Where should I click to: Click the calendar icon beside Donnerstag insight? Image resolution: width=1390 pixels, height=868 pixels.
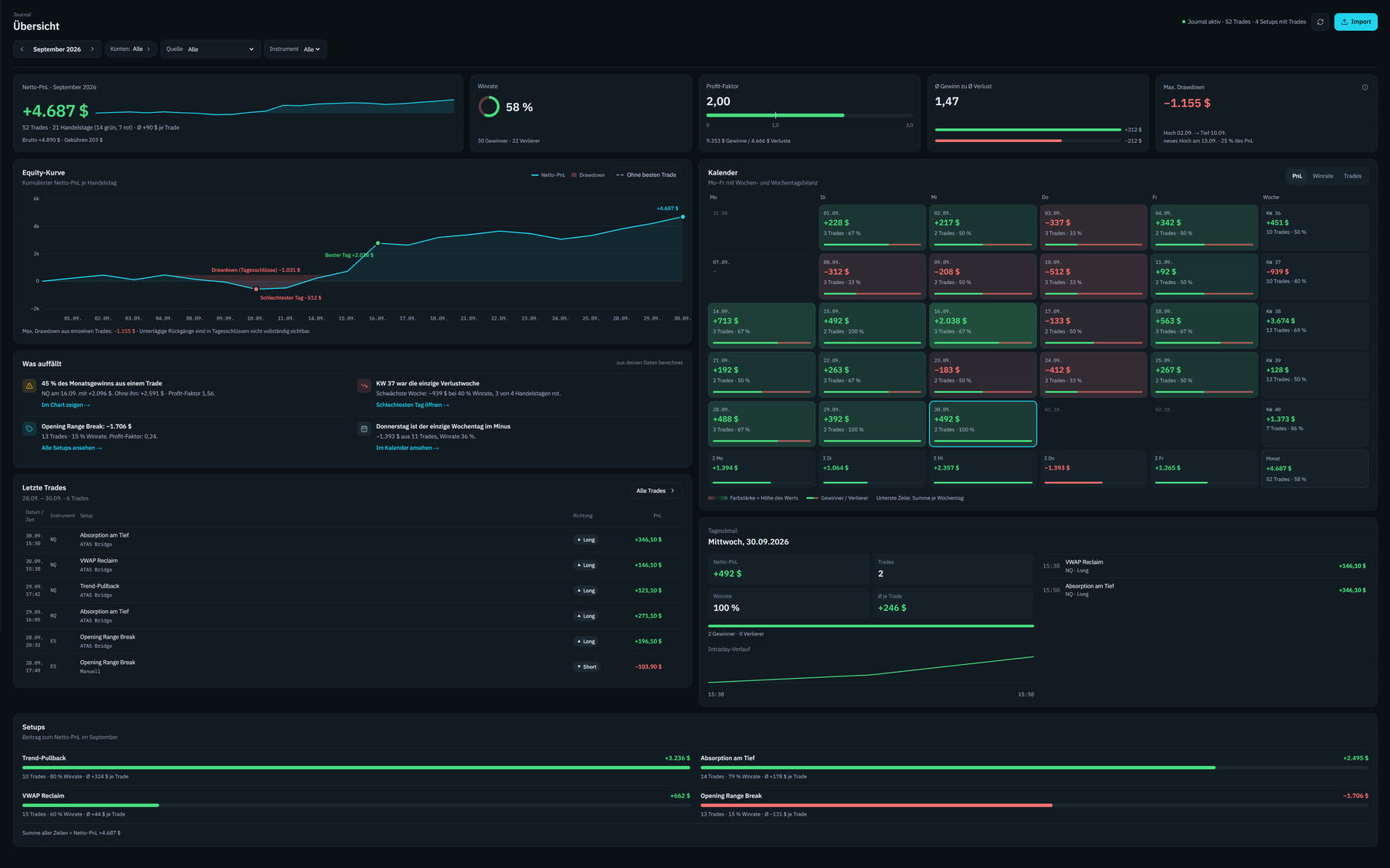click(x=364, y=429)
